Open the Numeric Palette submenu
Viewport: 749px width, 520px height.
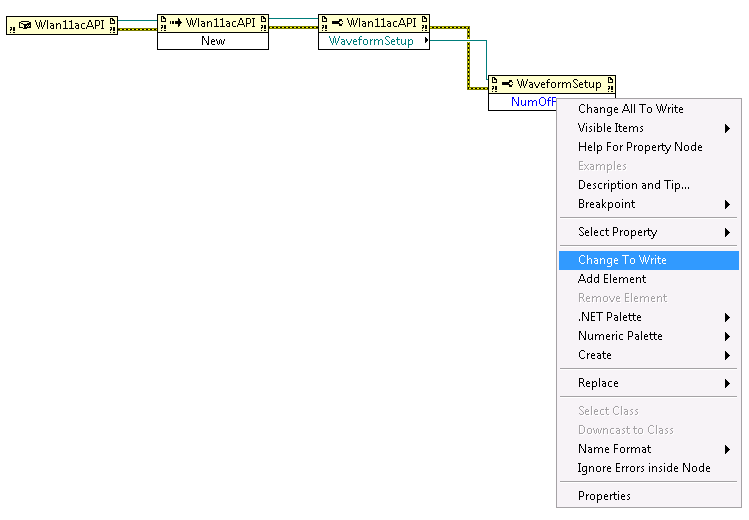click(x=620, y=336)
